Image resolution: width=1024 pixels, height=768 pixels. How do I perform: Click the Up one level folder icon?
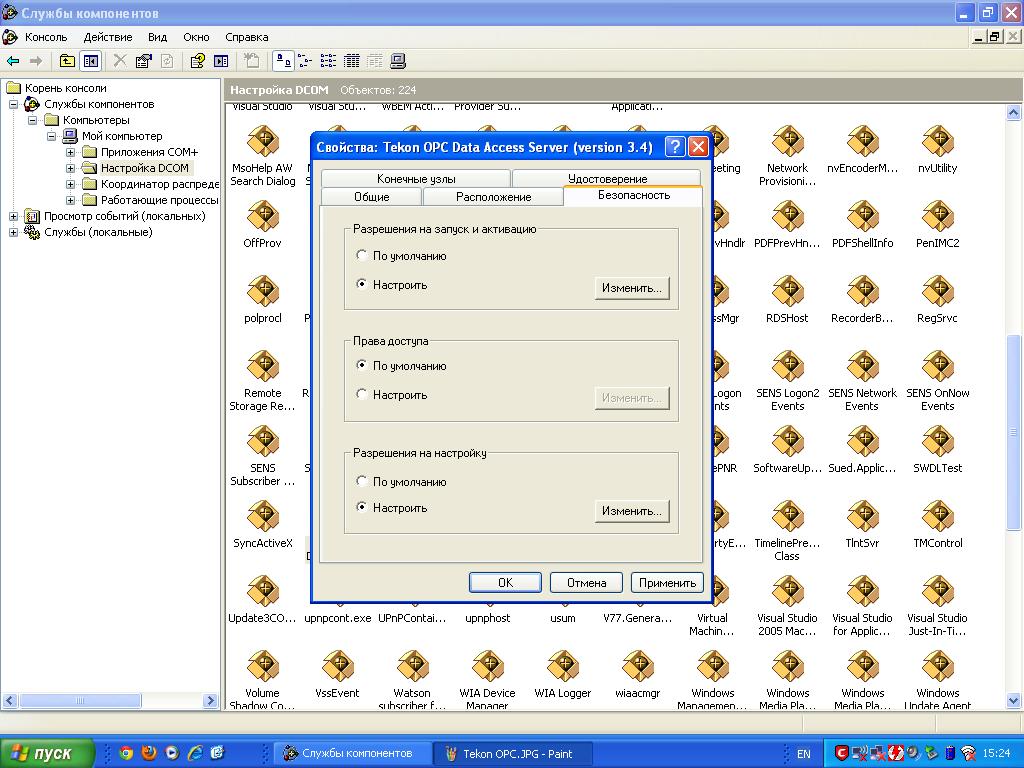pyautogui.click(x=67, y=61)
